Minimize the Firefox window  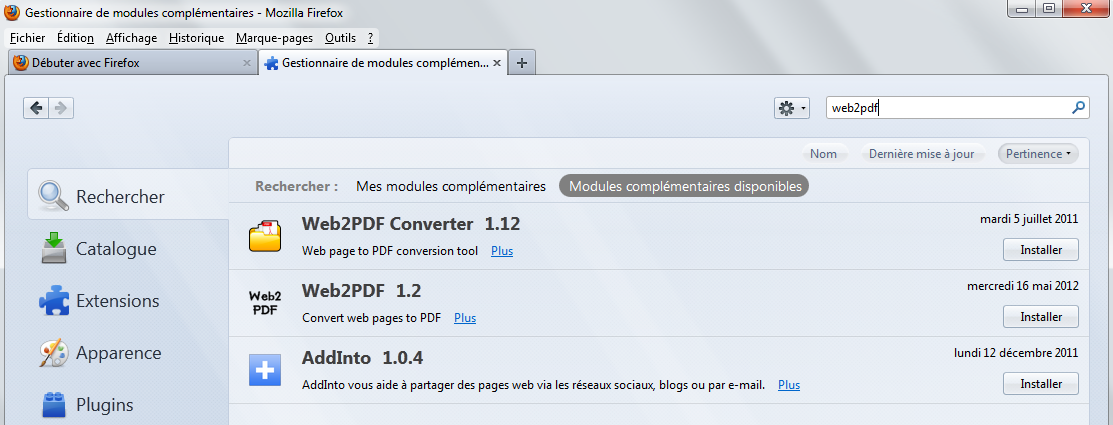tap(1023, 9)
